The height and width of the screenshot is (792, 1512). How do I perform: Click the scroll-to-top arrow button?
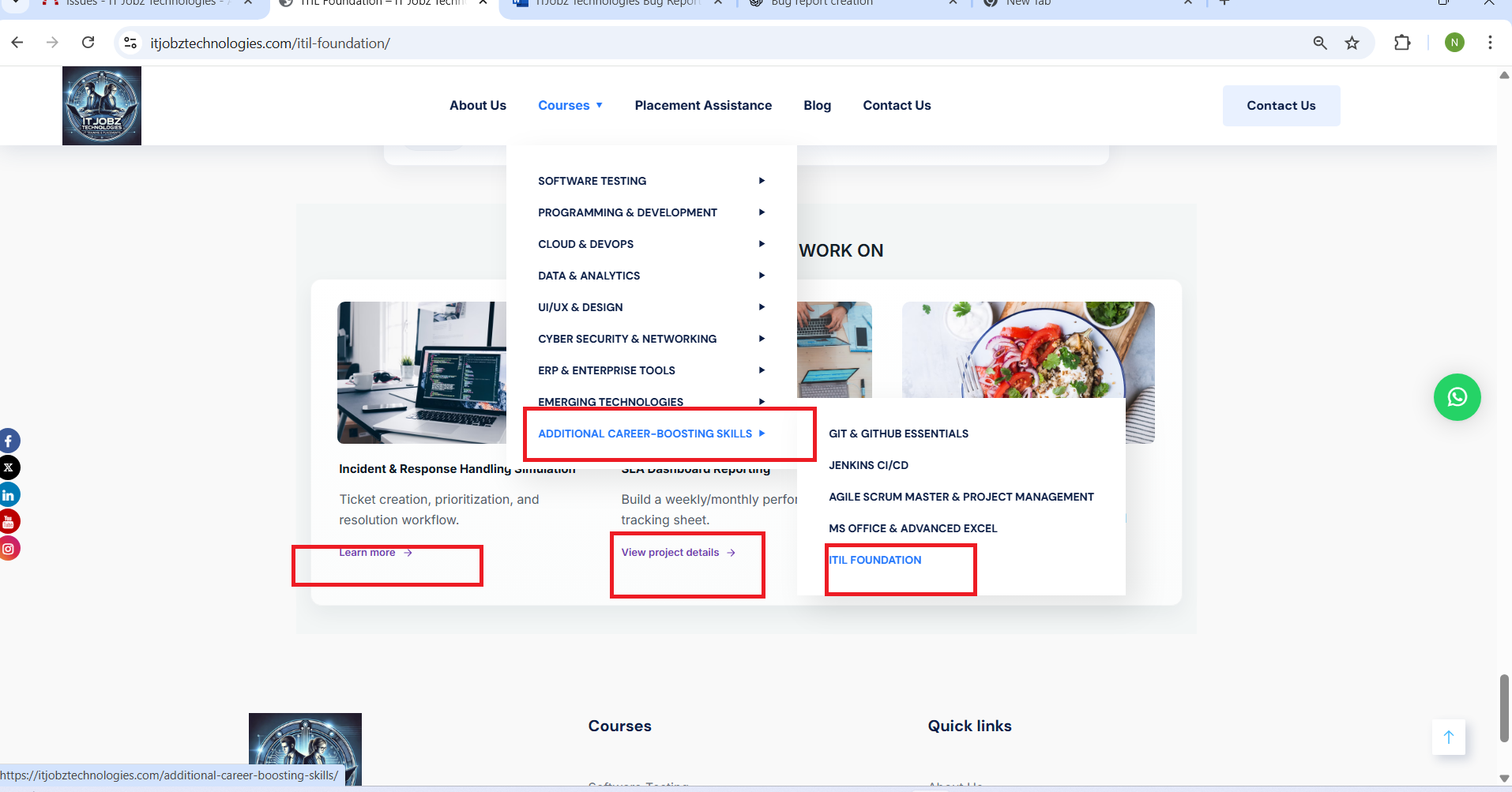(1448, 737)
